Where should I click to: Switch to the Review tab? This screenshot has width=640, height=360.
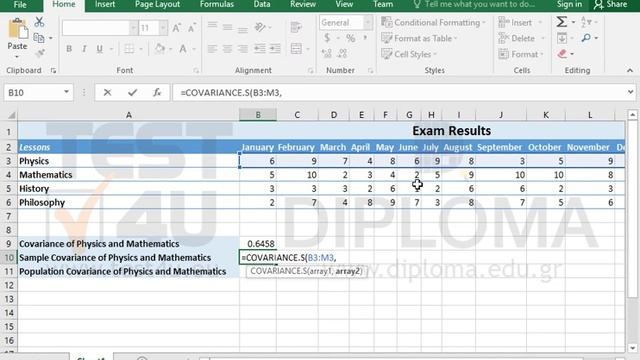302,4
